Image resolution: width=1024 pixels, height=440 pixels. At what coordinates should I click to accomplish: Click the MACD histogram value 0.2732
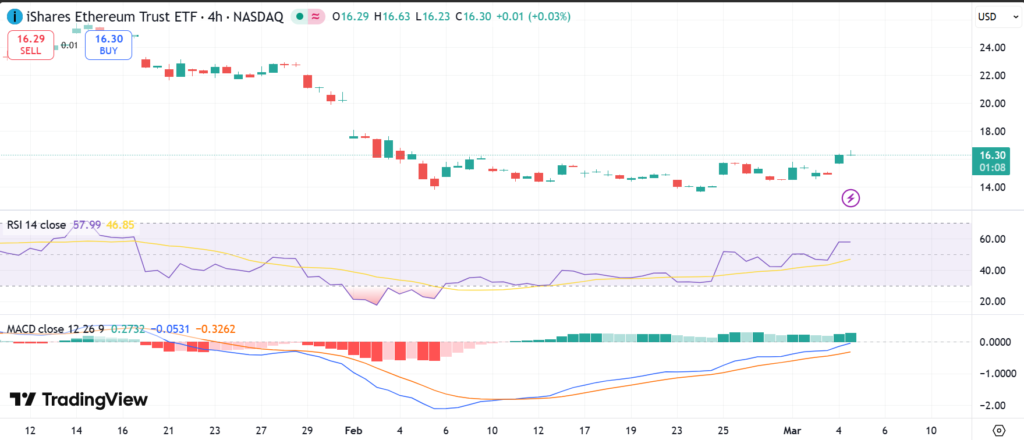127,328
